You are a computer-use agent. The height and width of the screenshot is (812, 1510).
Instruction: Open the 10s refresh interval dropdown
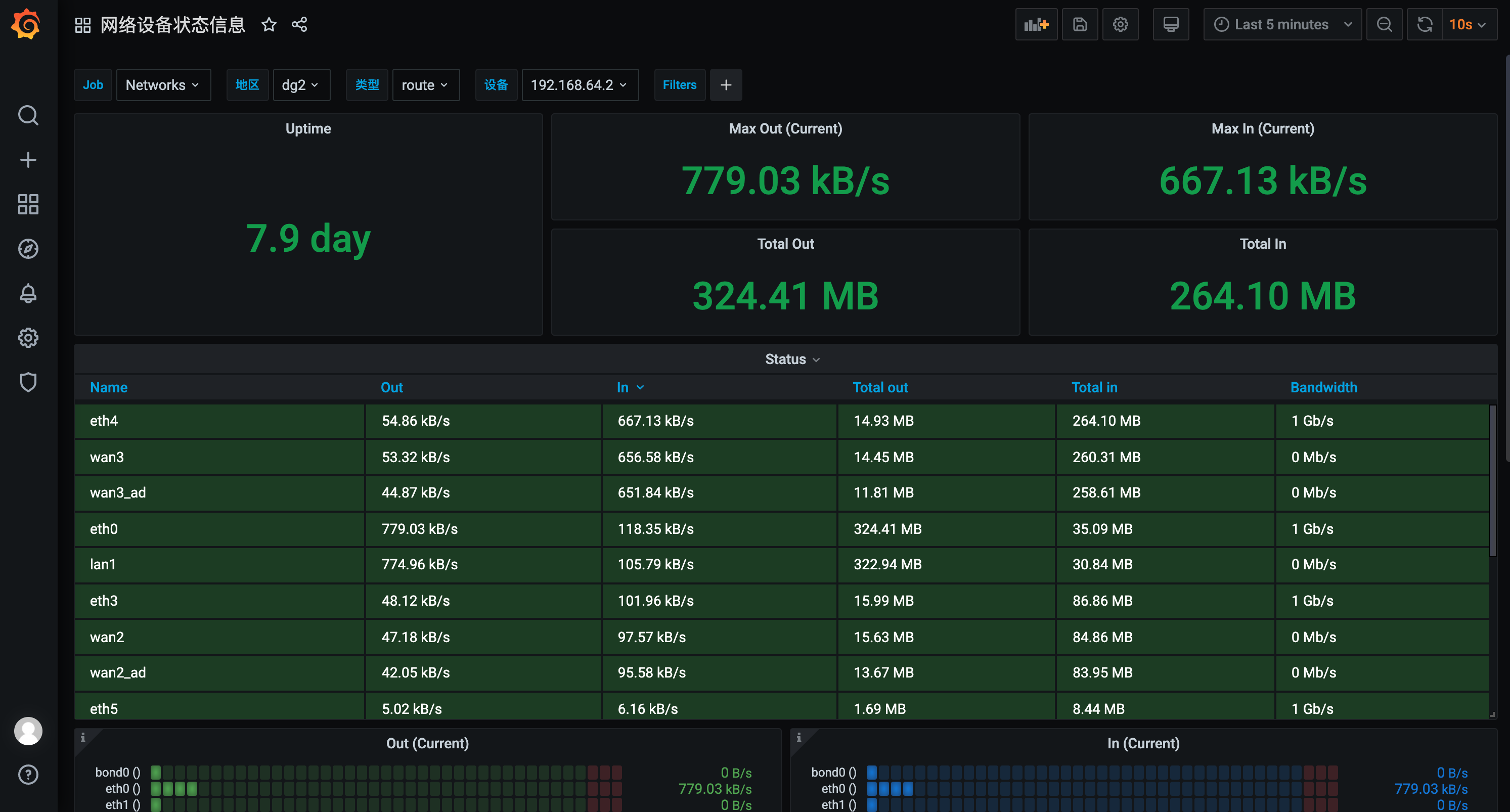1470,25
